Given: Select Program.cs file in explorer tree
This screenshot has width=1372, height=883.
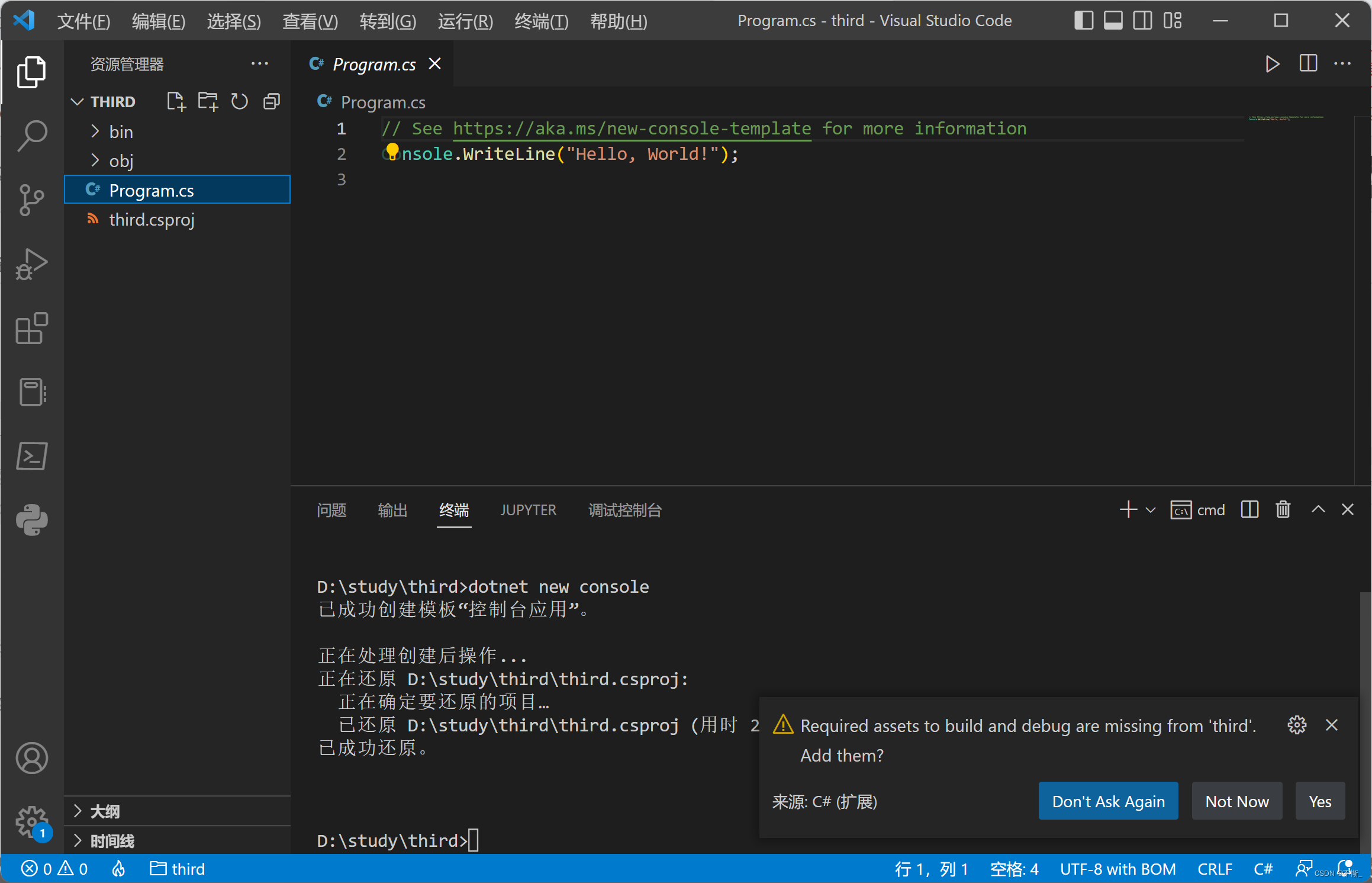Looking at the screenshot, I should [x=152, y=190].
